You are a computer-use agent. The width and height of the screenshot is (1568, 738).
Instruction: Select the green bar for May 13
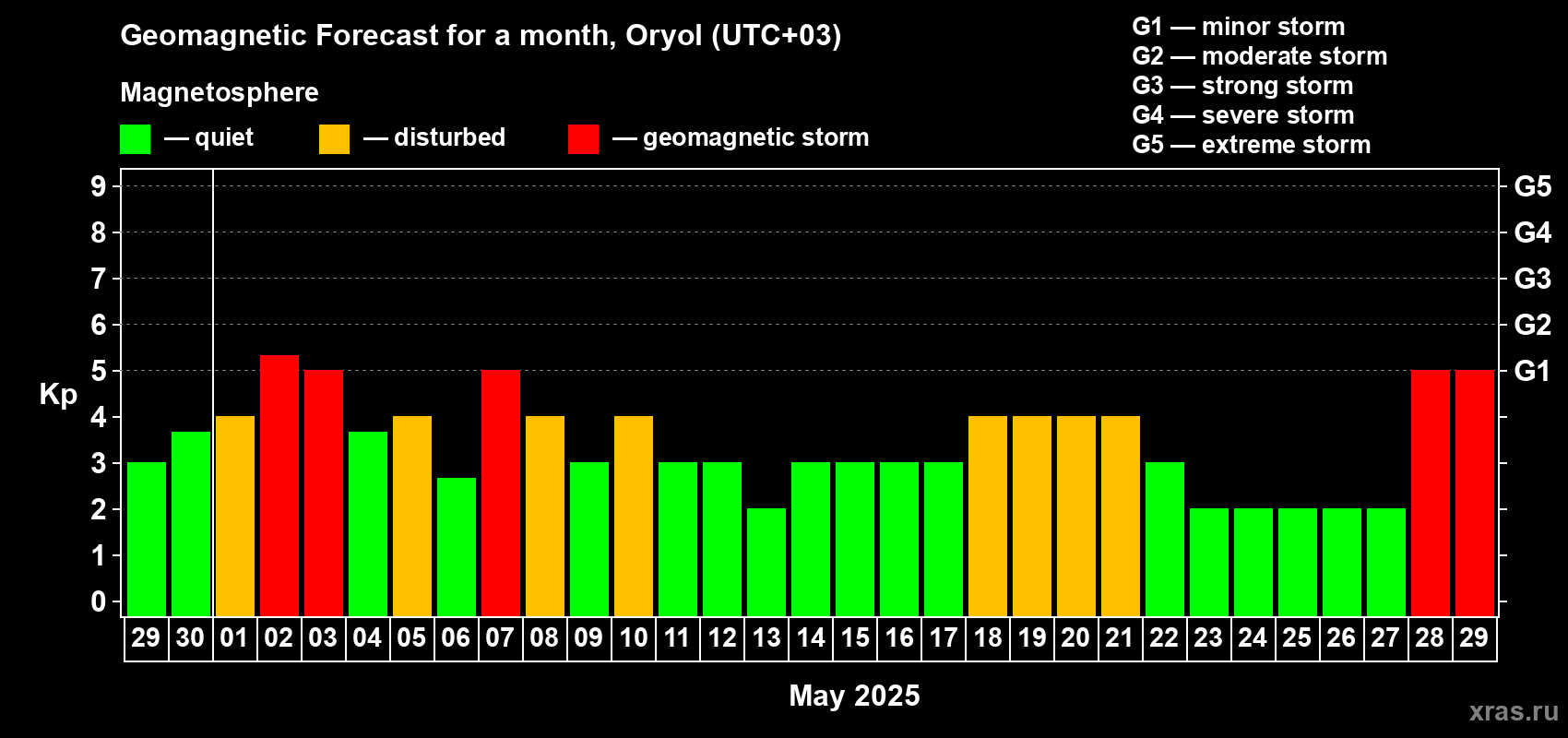[766, 563]
